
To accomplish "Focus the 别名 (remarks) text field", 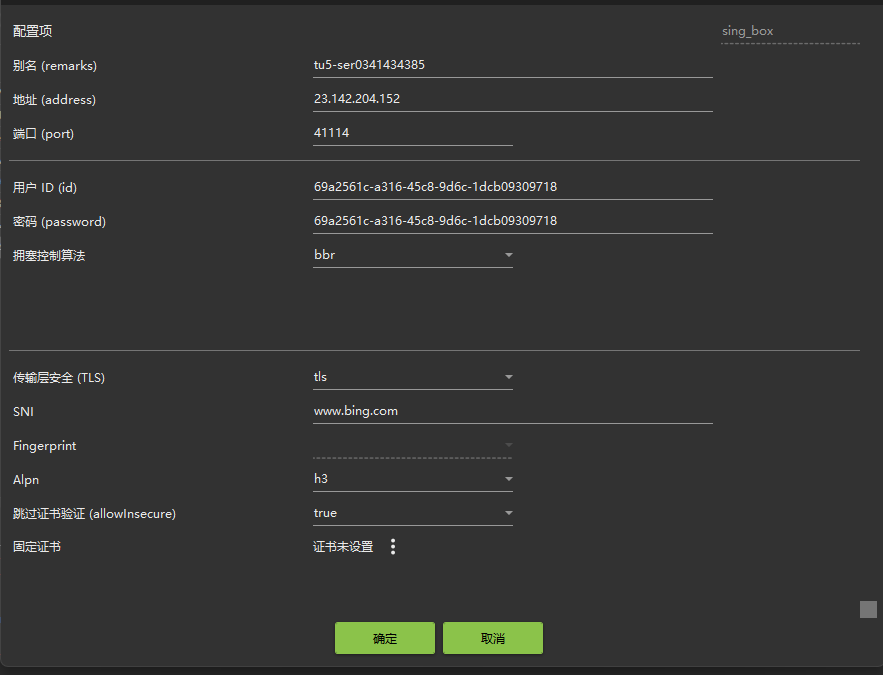I will [512, 66].
